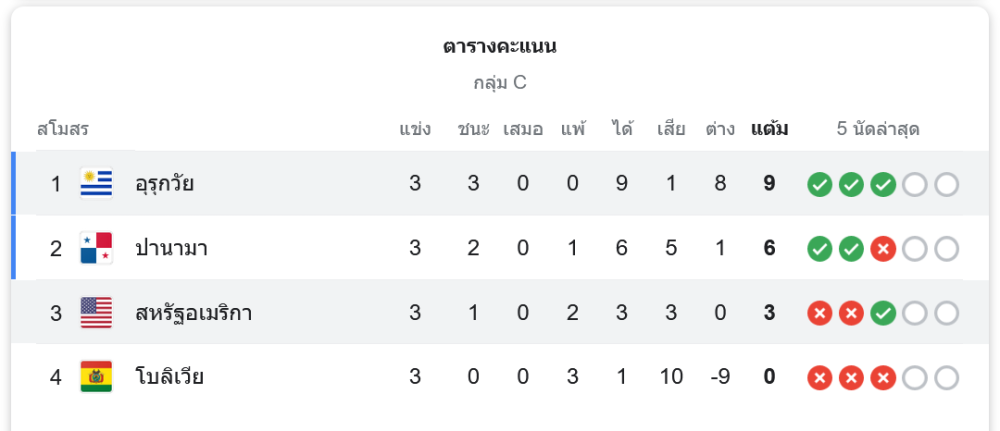Screen dimensions: 1000x431
Task: Click the แต้ม points column header
Action: click(769, 129)
